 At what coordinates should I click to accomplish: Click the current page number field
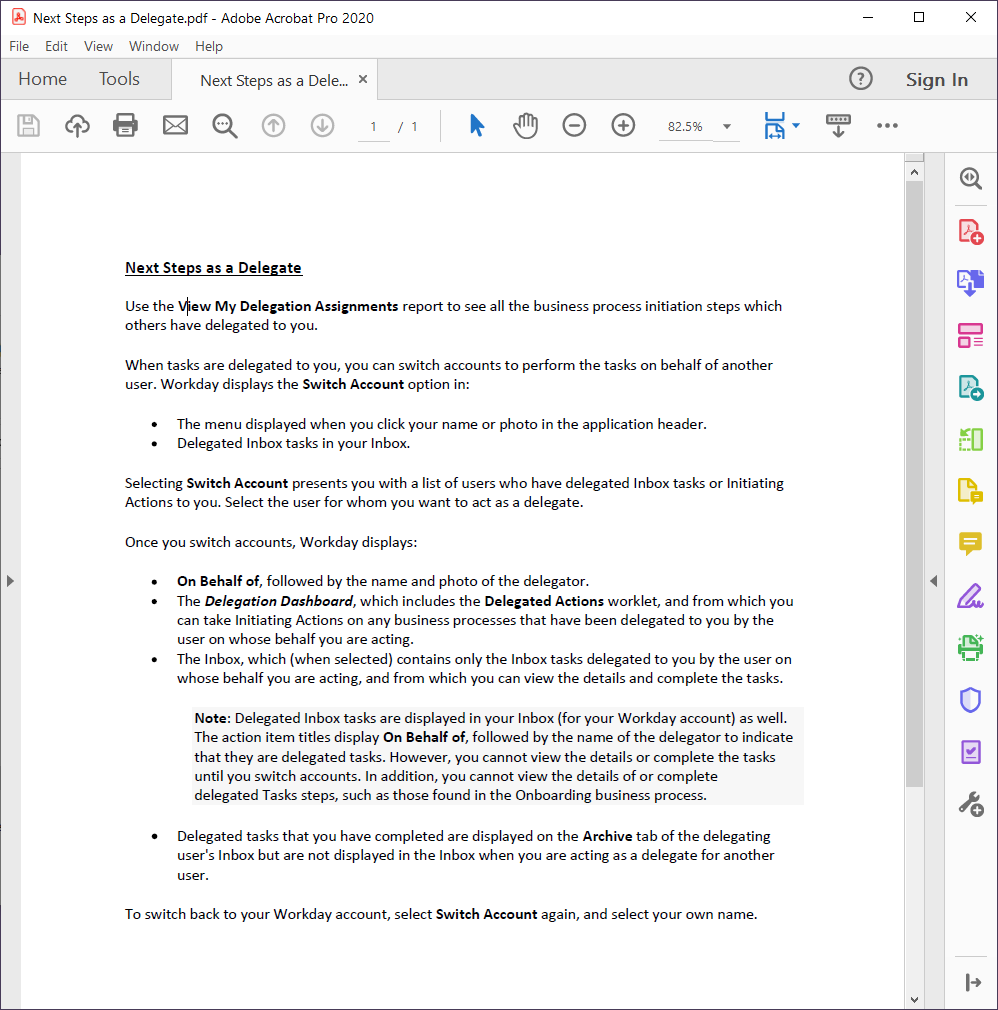click(374, 126)
